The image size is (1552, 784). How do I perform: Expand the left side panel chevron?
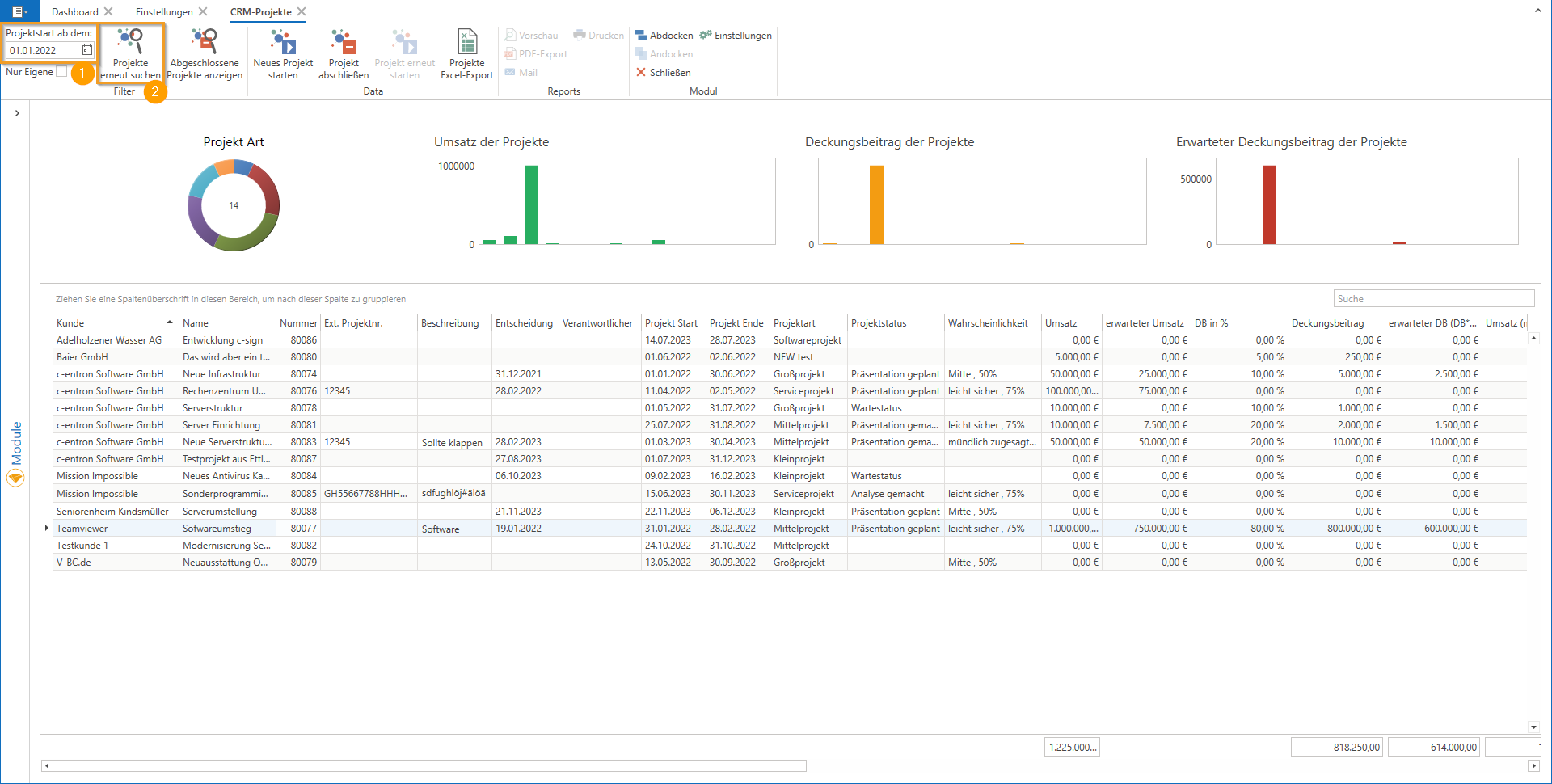(x=17, y=113)
